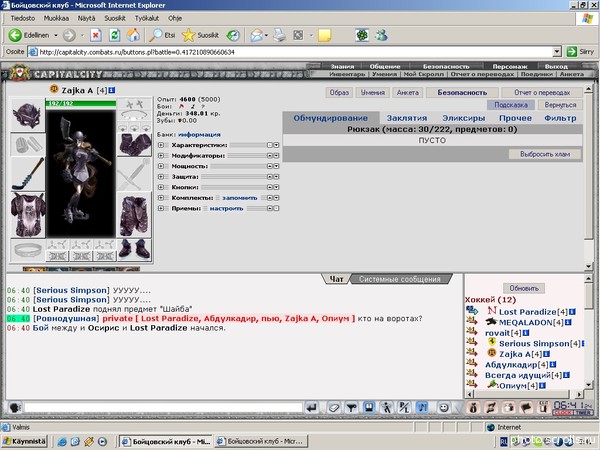This screenshot has height=450, width=600.
Task: Click the eraser clear chat icon
Action: tap(334, 408)
